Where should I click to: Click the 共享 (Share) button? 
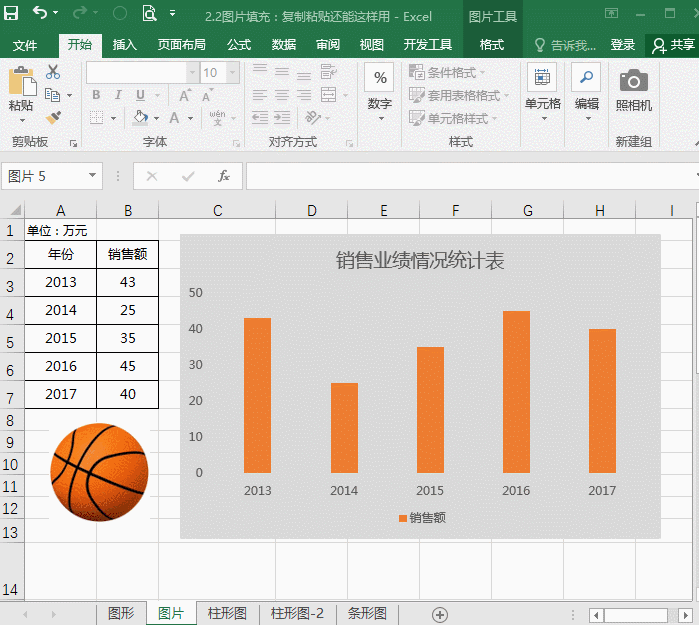point(672,45)
